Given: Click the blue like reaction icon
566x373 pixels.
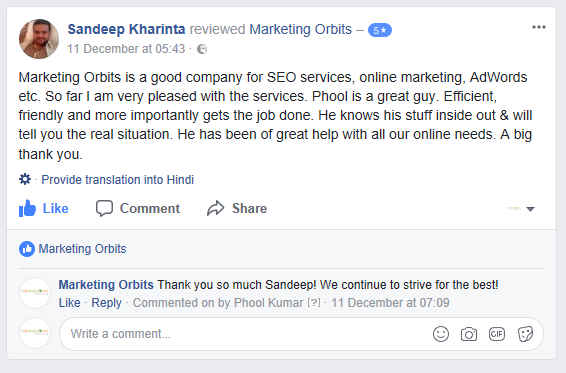Looking at the screenshot, I should pos(27,249).
